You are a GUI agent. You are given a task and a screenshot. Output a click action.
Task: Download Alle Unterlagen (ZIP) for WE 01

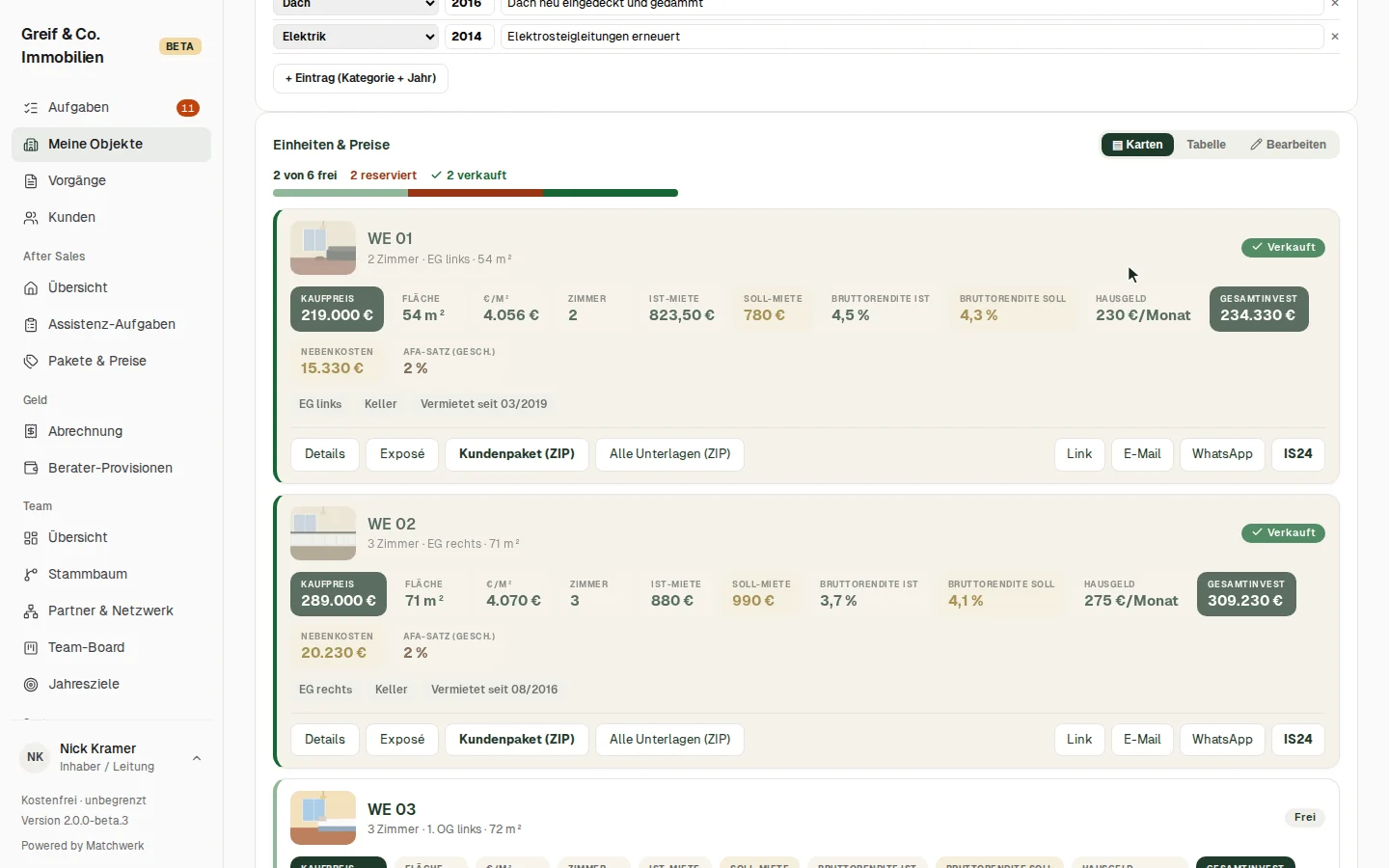(x=670, y=454)
